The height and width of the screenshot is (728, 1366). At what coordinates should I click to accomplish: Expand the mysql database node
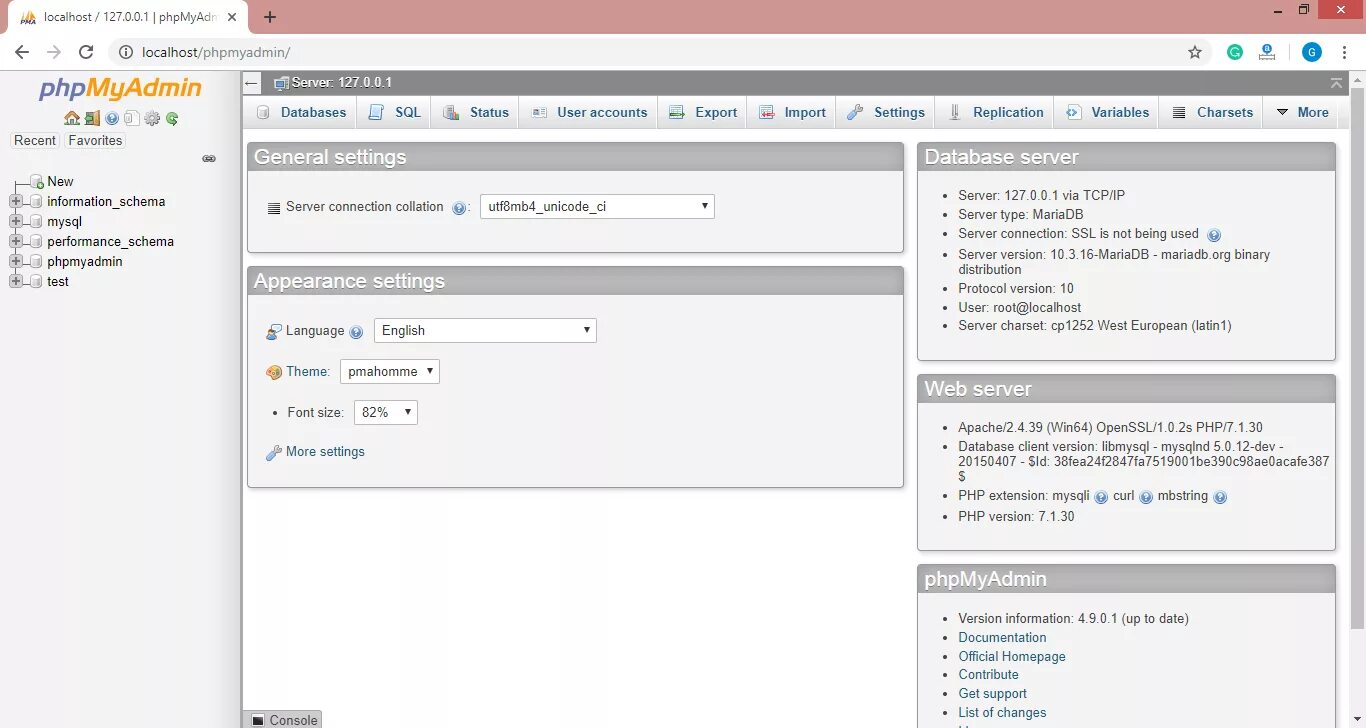point(15,221)
